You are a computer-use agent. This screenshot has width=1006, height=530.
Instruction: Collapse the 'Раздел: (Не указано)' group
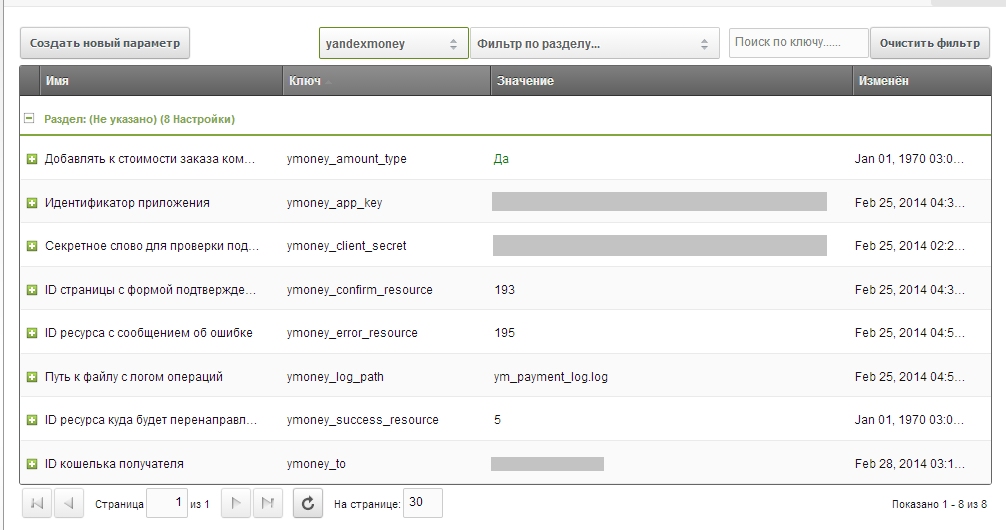point(29,119)
